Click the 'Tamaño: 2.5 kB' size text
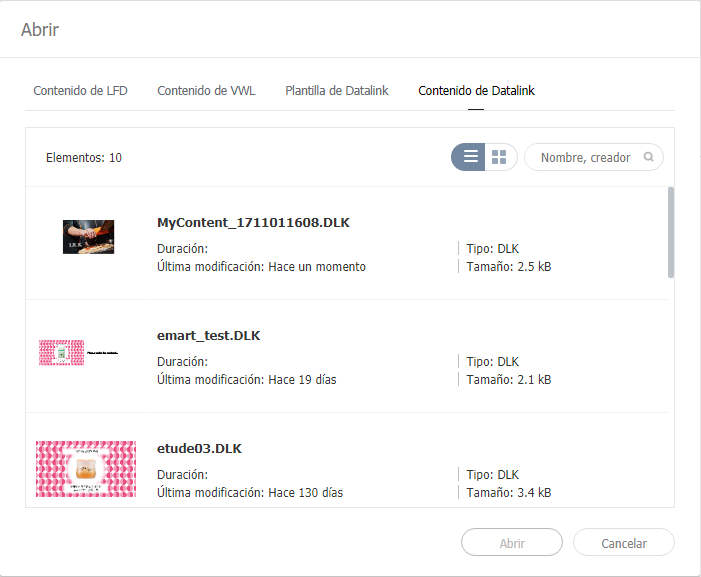Screen dimensions: 701x577 [508, 267]
